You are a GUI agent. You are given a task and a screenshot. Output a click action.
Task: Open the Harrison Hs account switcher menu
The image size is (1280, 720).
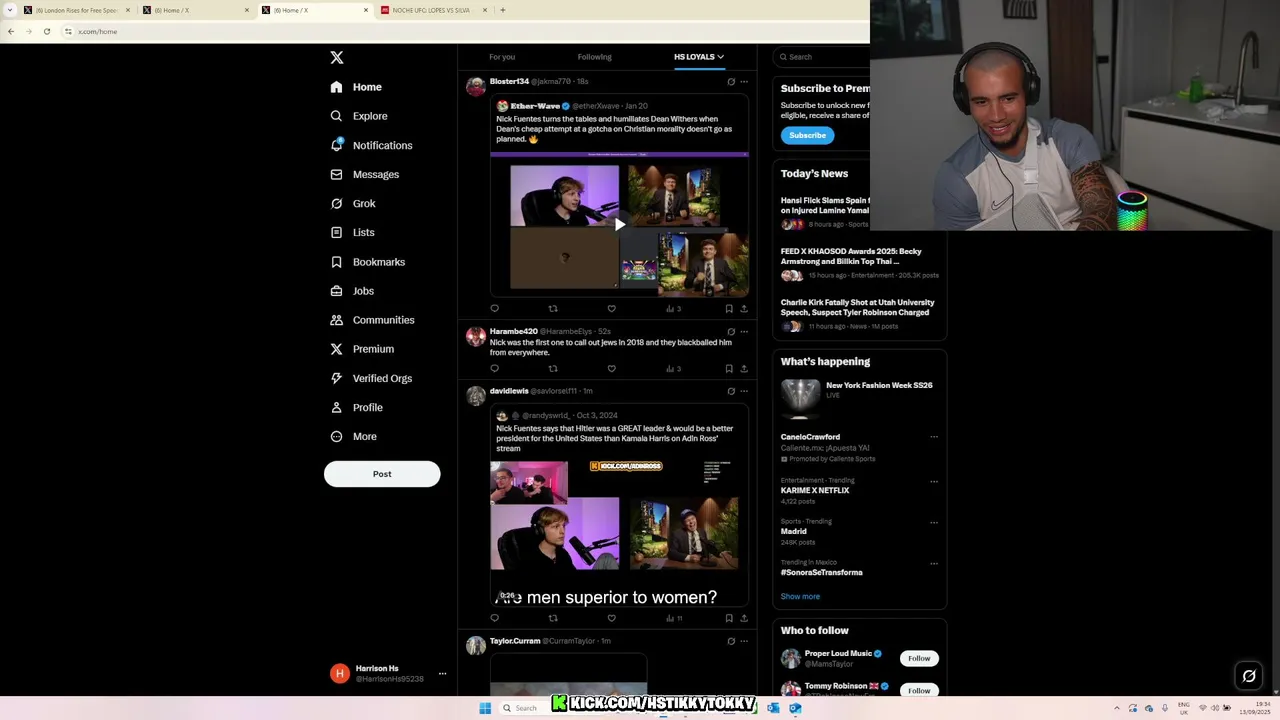click(442, 674)
